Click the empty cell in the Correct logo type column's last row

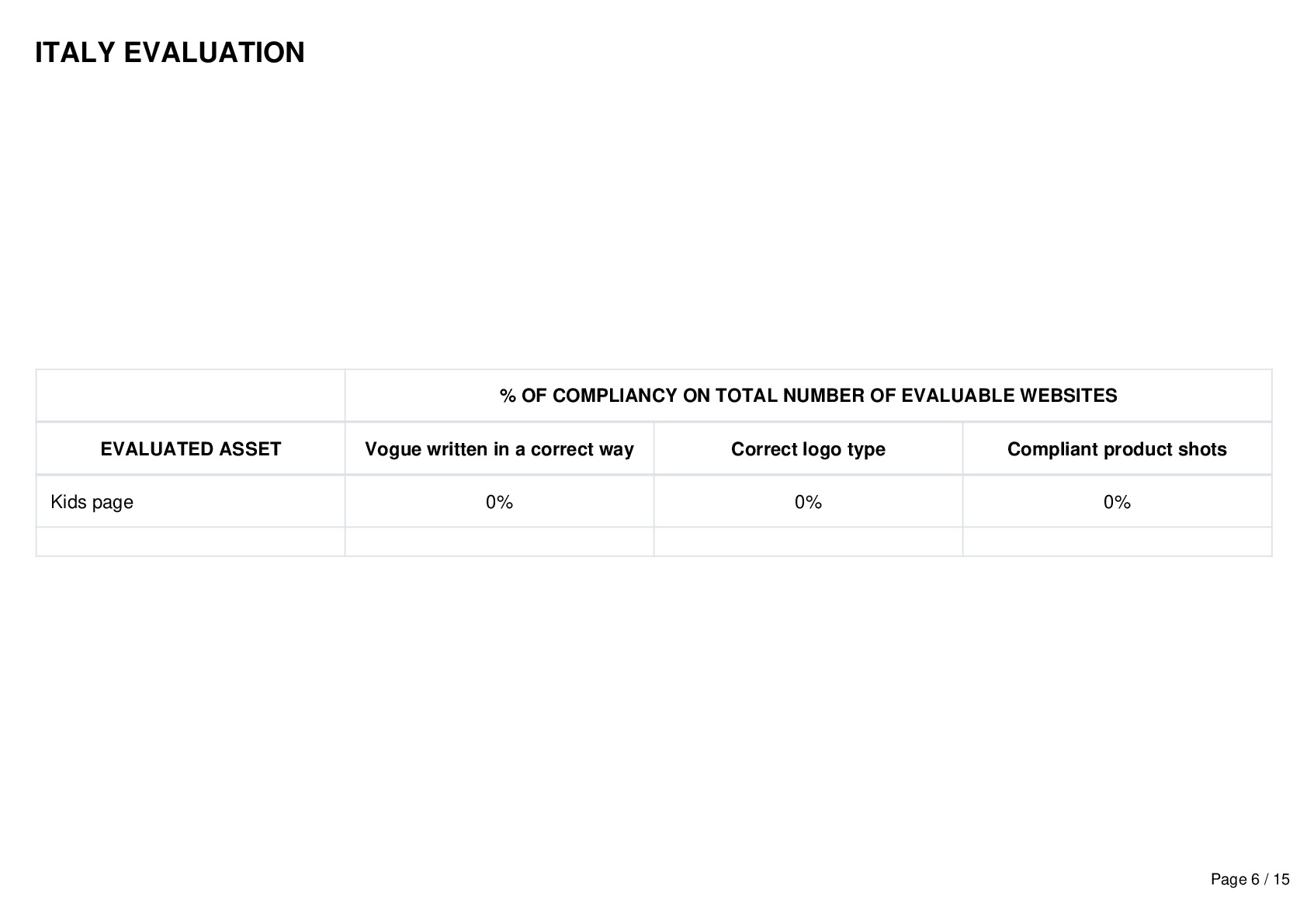tap(808, 542)
